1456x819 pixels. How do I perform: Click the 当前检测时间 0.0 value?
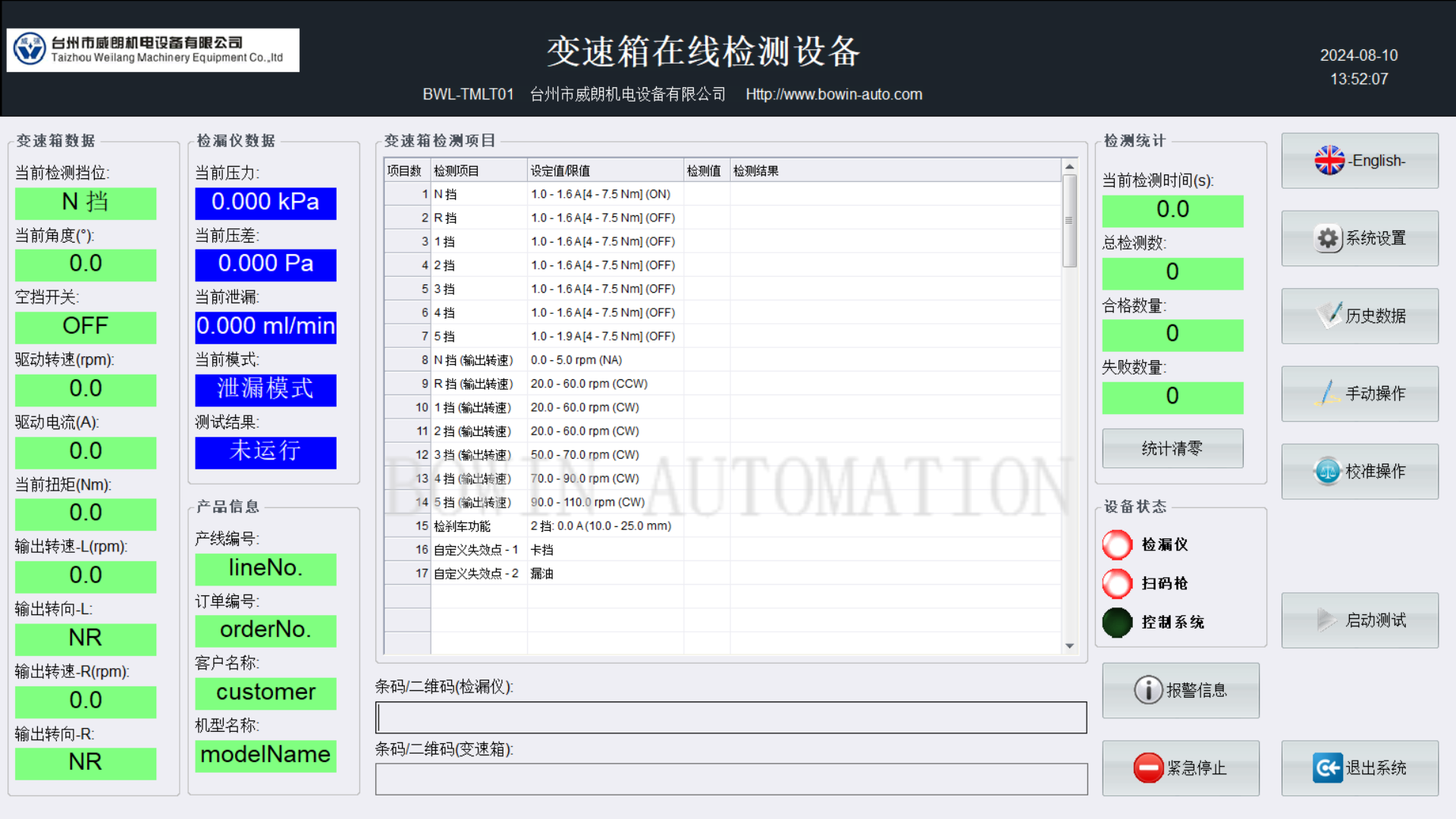pos(1172,210)
